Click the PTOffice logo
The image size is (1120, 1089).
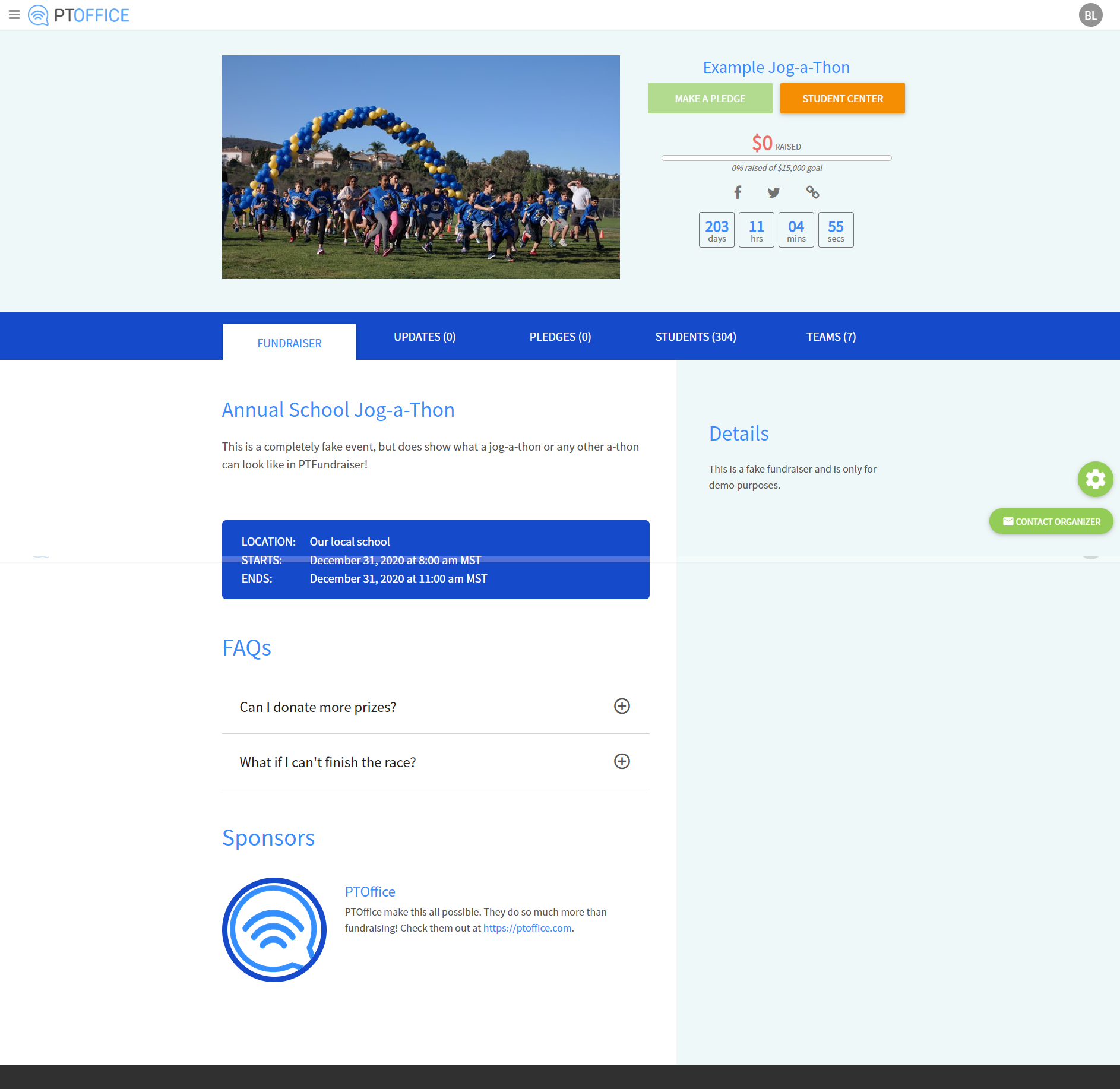[x=79, y=15]
